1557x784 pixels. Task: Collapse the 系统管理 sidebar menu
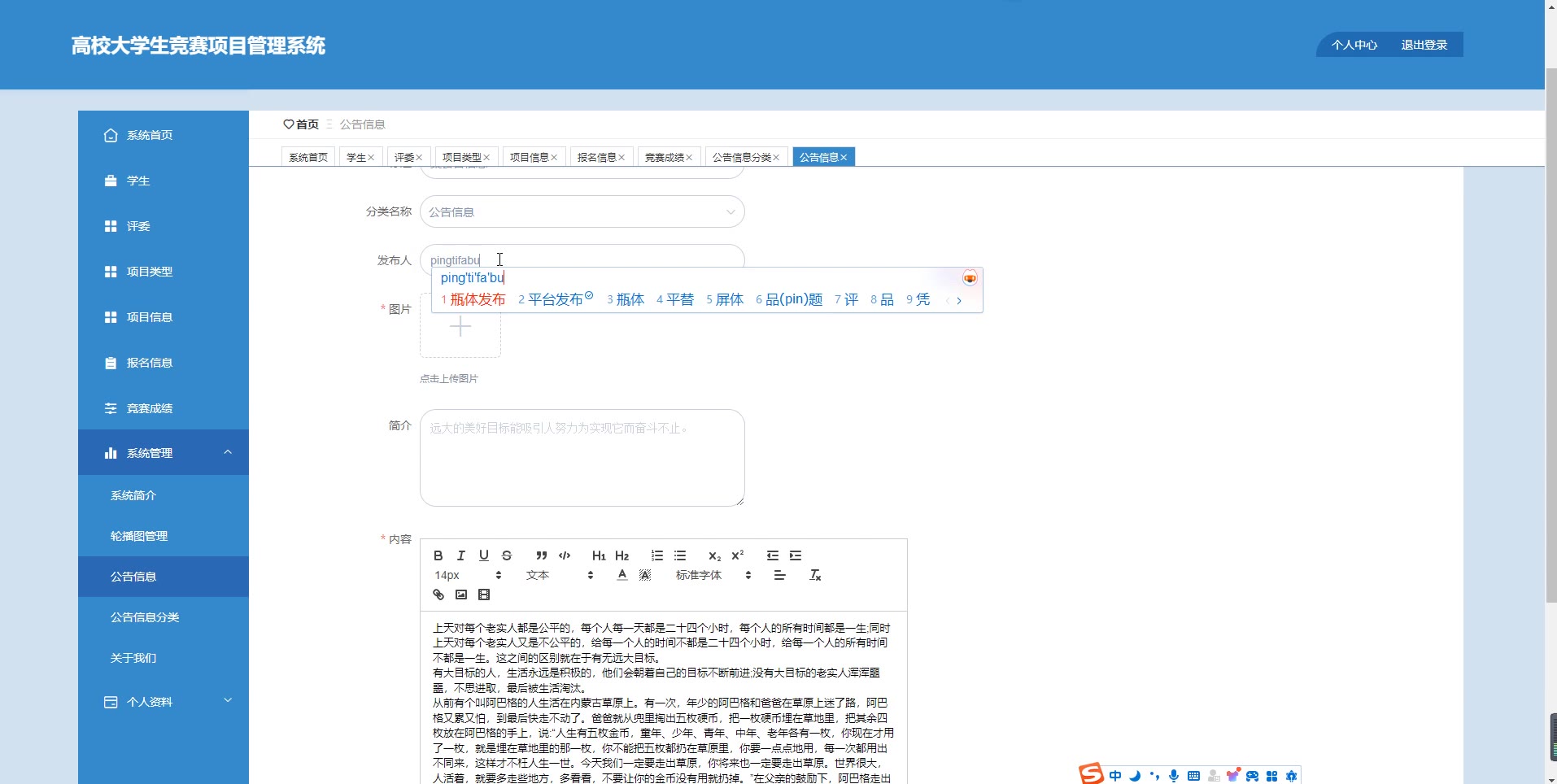[x=164, y=452]
